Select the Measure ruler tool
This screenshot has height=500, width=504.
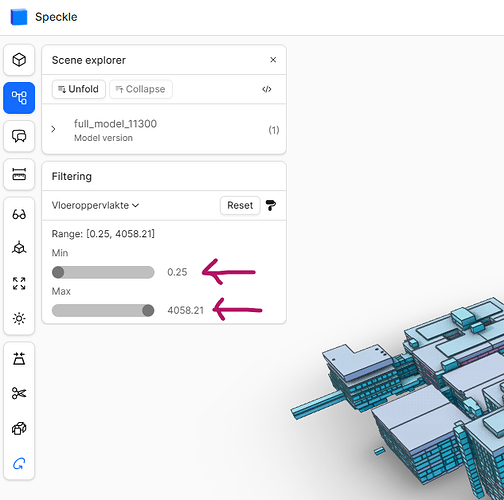[19, 174]
